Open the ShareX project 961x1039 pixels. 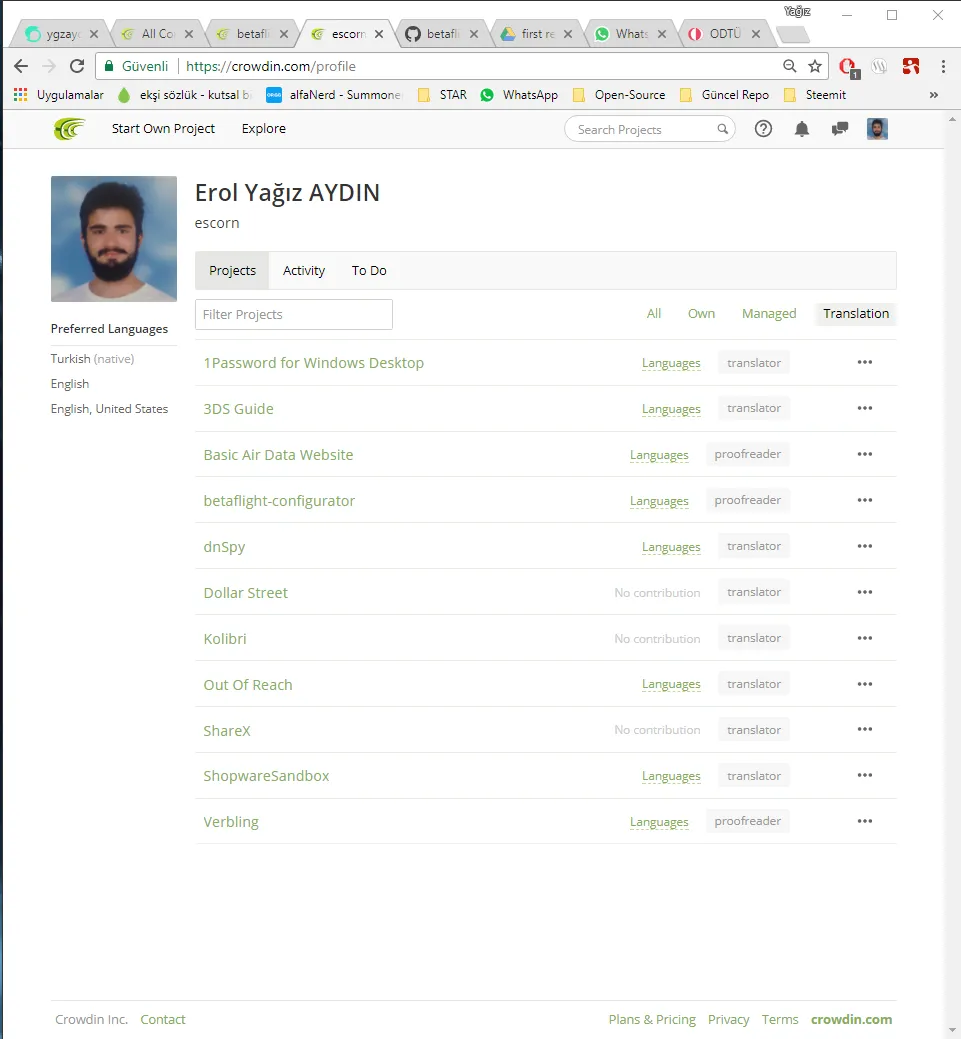(x=227, y=731)
